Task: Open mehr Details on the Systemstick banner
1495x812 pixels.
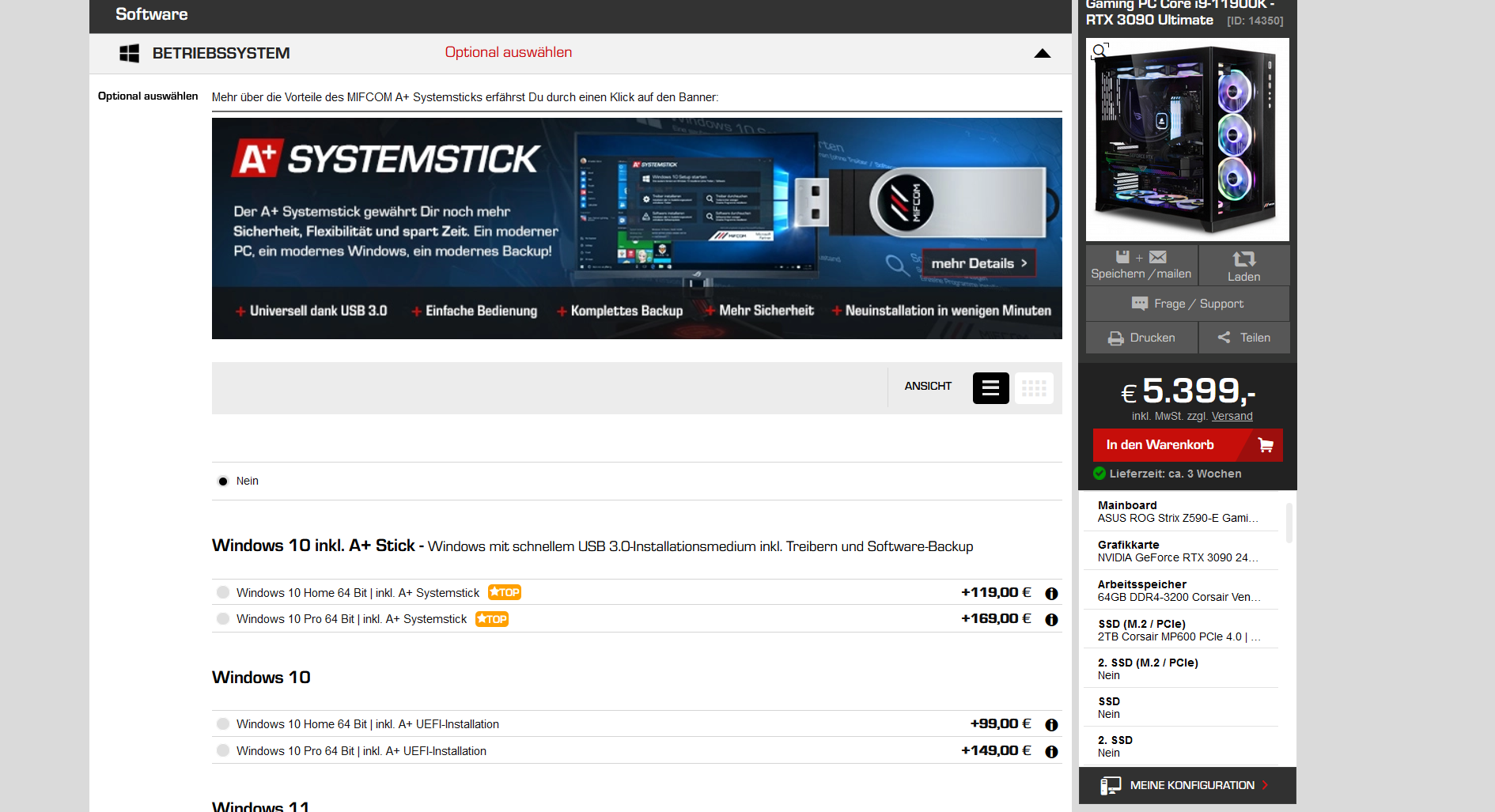Action: 979,263
